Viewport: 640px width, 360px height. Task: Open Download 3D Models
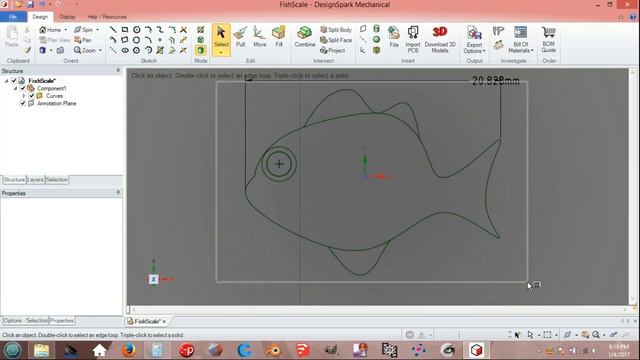pyautogui.click(x=440, y=39)
